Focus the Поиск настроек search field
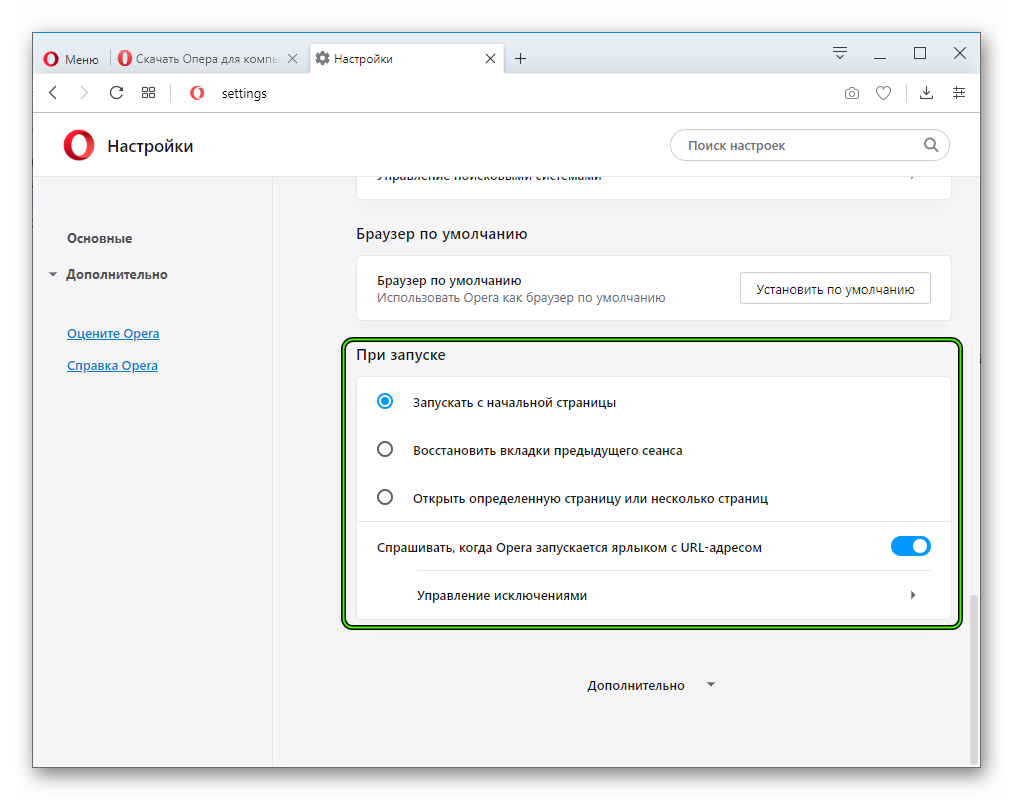 tap(809, 145)
